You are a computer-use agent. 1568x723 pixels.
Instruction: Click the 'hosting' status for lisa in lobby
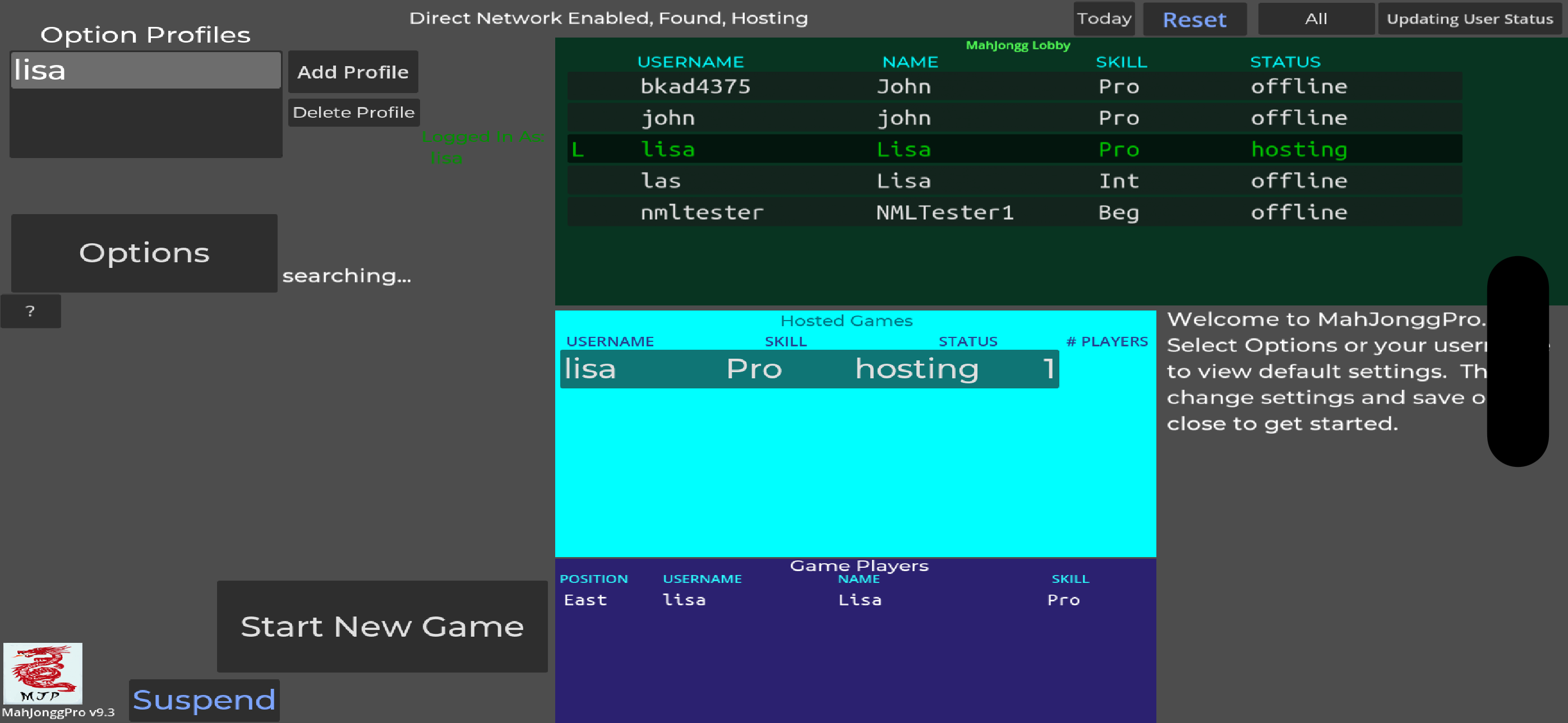tap(1299, 150)
